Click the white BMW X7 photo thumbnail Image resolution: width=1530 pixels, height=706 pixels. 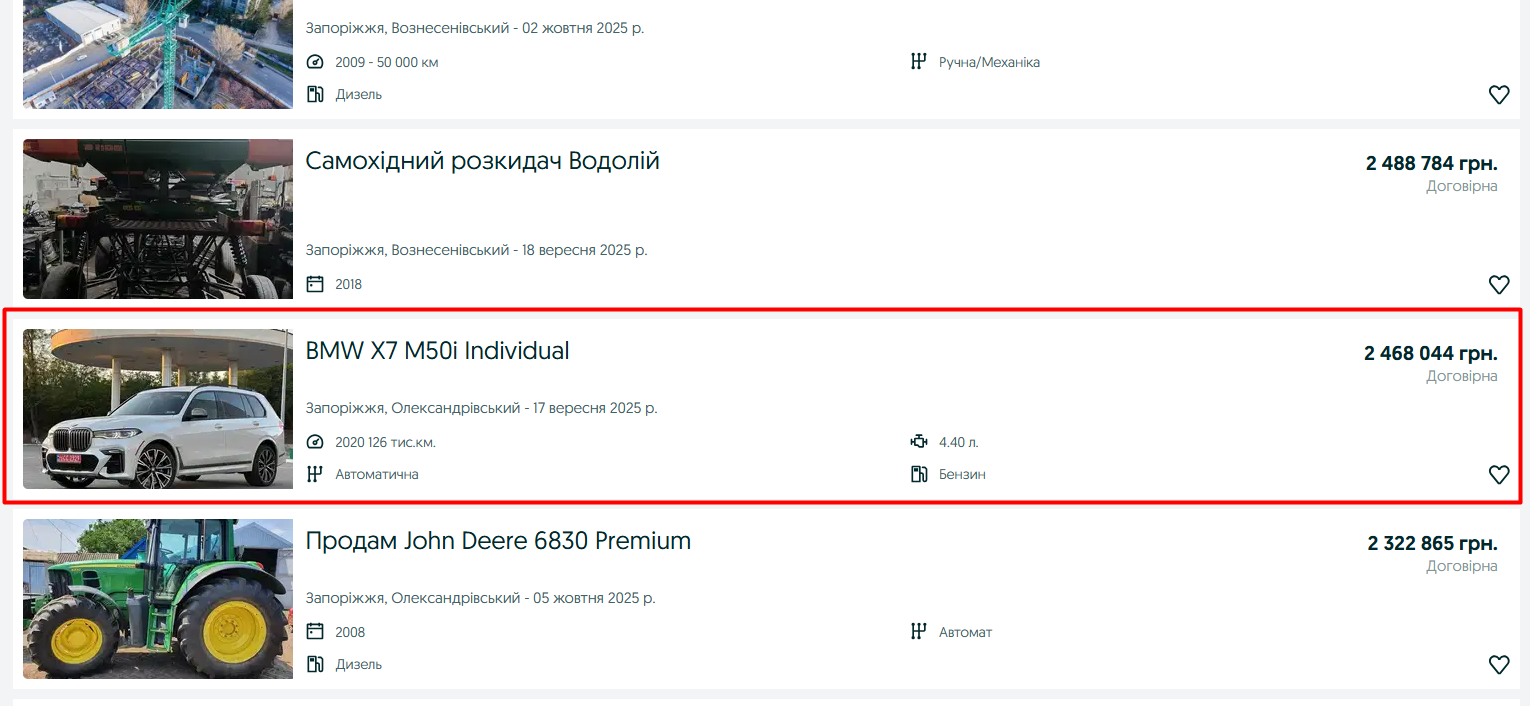pos(158,409)
